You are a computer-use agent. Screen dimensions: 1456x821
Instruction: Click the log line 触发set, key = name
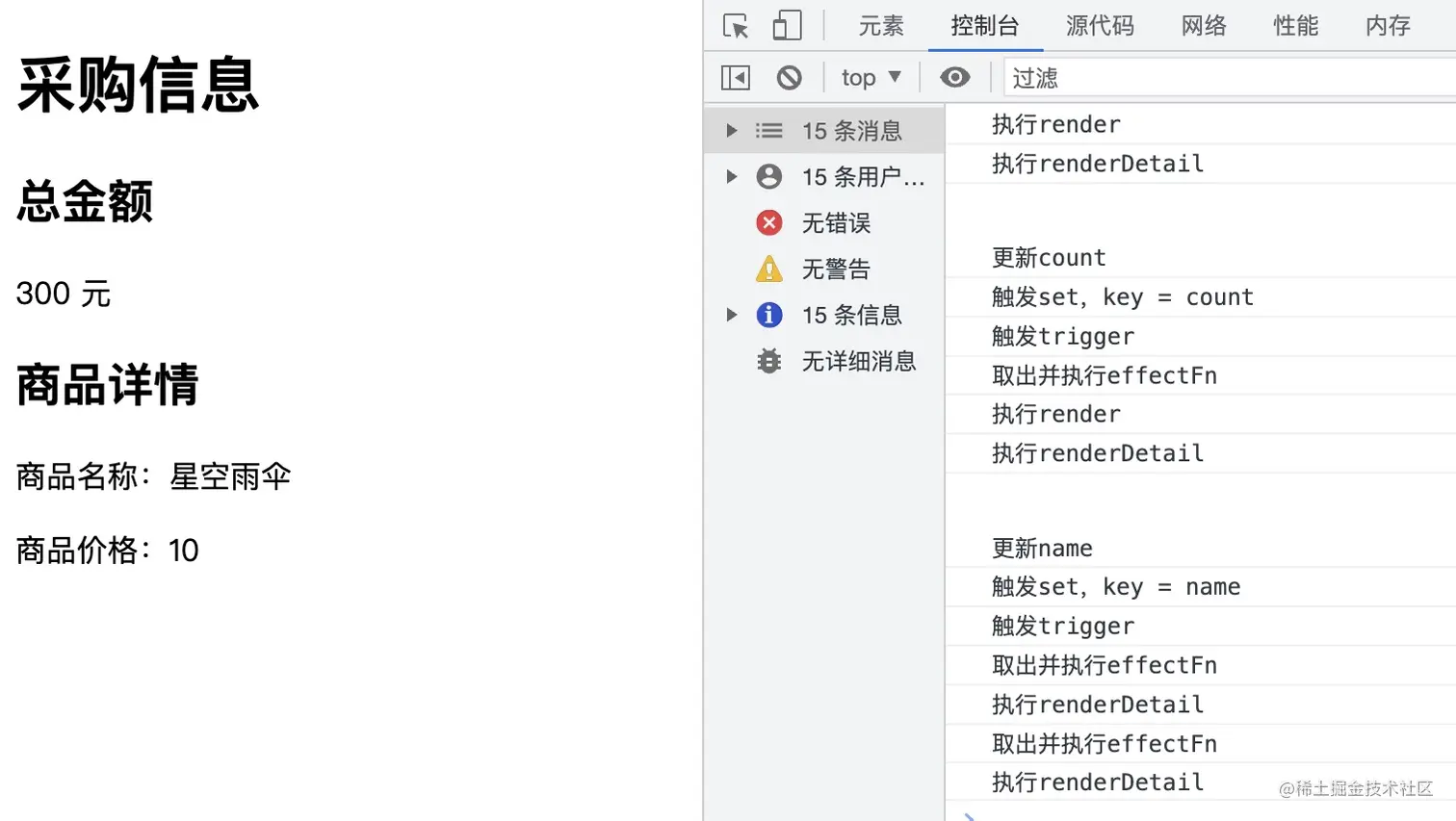click(1116, 587)
